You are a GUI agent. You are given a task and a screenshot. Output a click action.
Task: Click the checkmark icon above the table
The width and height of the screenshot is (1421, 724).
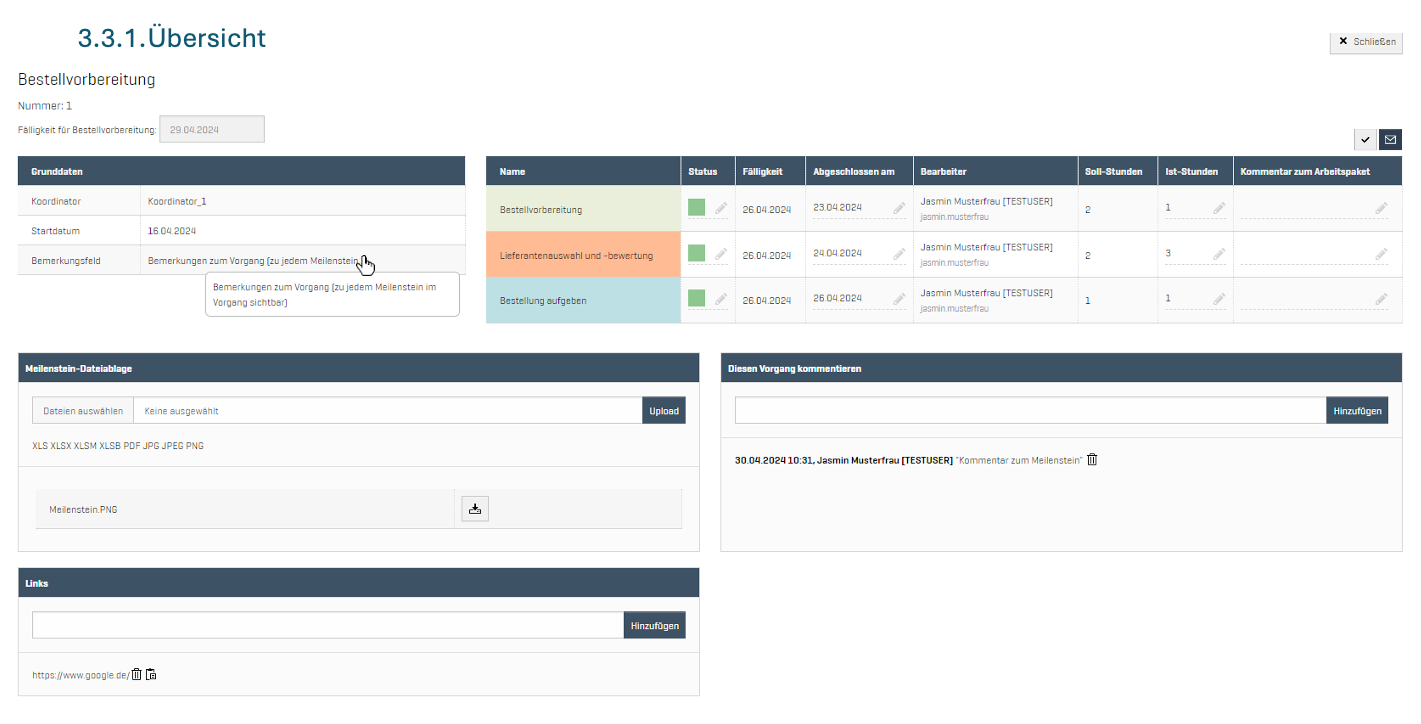(x=1365, y=139)
